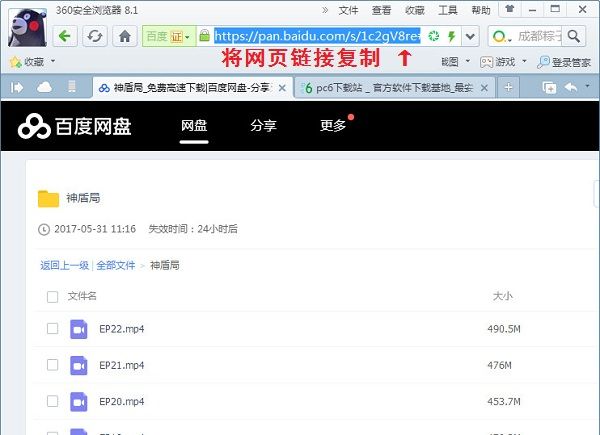Open a new tab with plus button
The height and width of the screenshot is (435, 600).
[508, 88]
